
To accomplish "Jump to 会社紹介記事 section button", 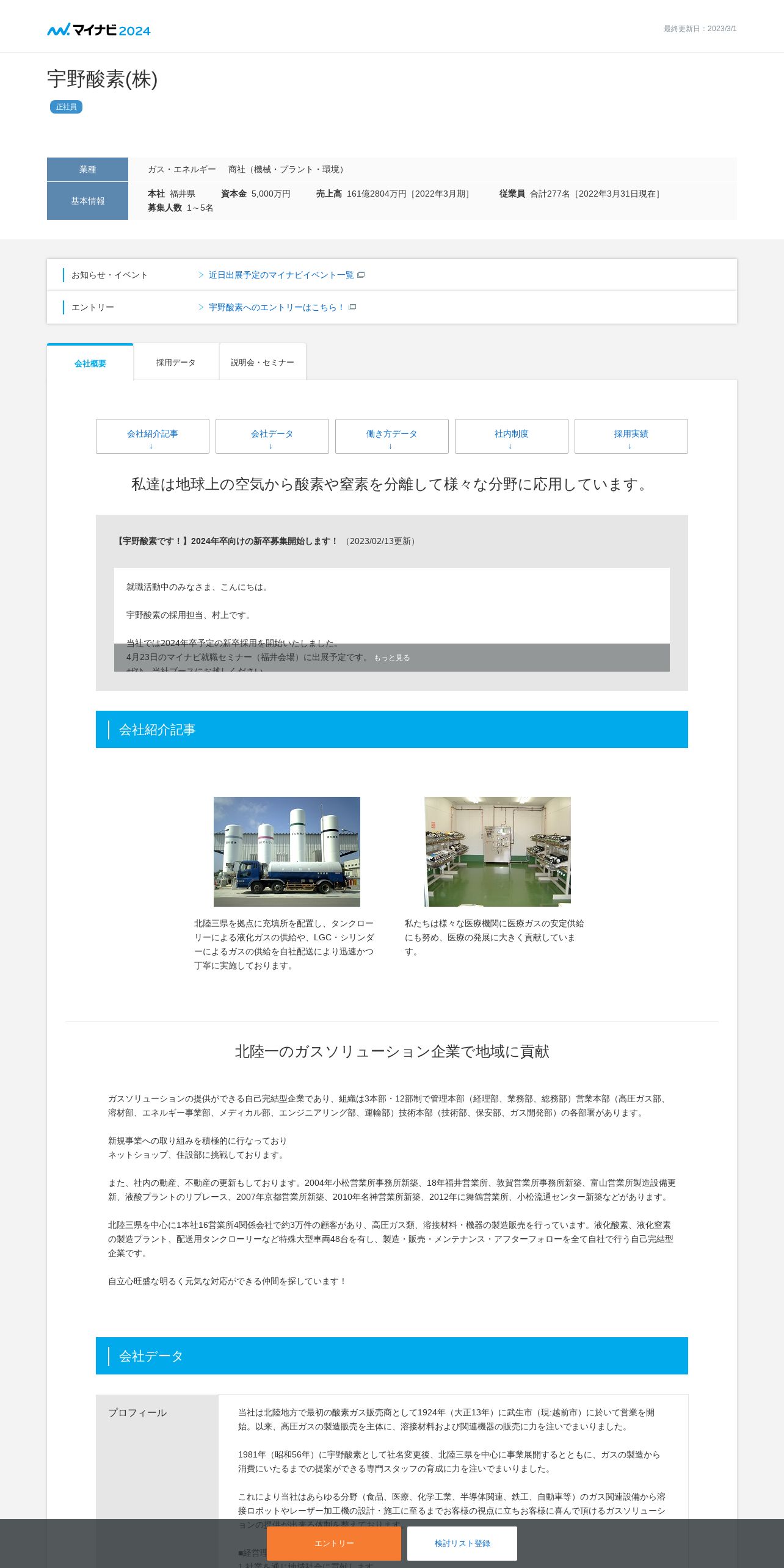I will [x=153, y=436].
